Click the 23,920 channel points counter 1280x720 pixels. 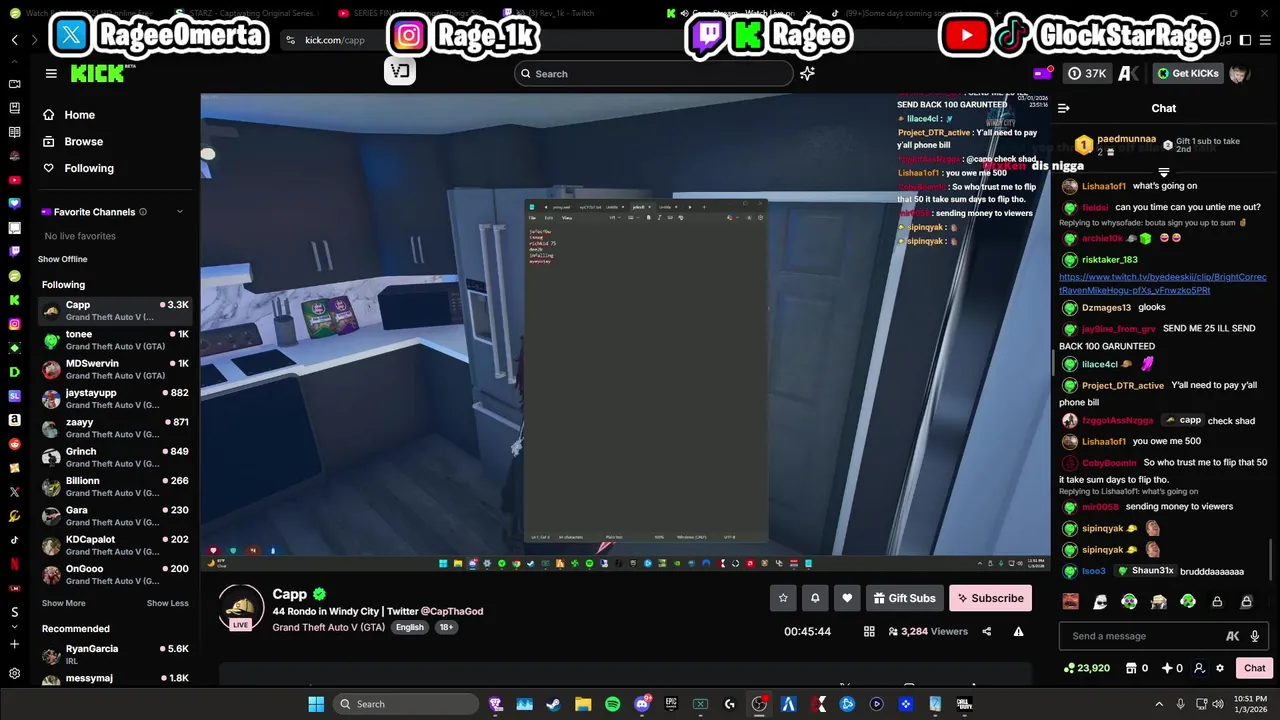(1087, 668)
